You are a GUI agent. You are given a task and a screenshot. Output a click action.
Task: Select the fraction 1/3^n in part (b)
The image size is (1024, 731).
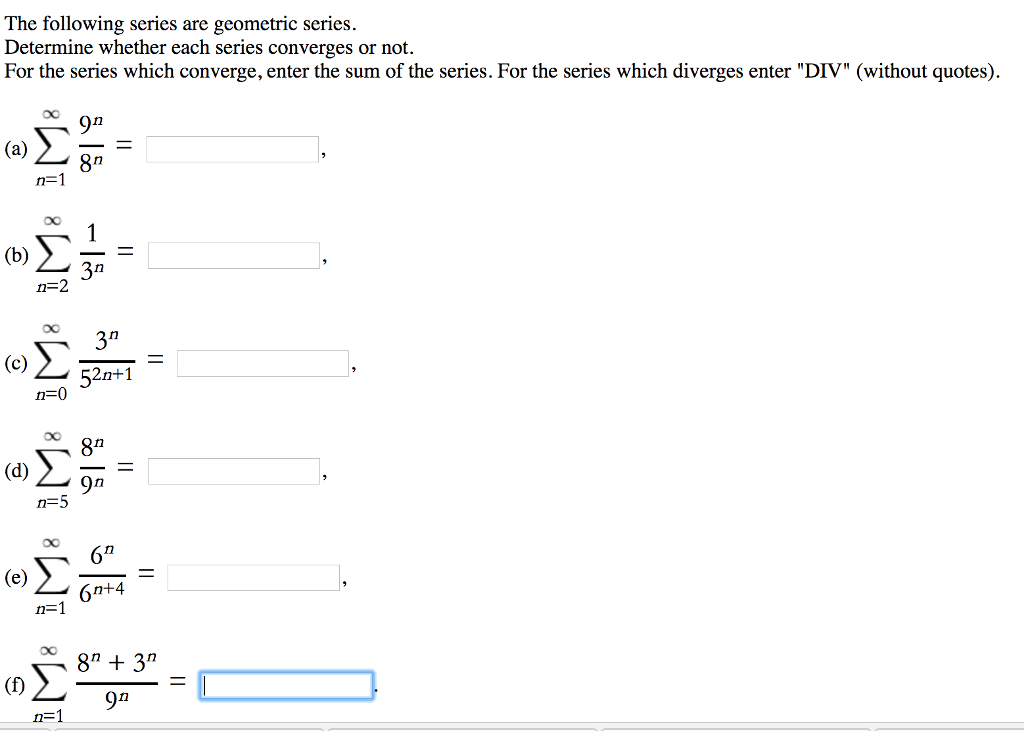93,251
